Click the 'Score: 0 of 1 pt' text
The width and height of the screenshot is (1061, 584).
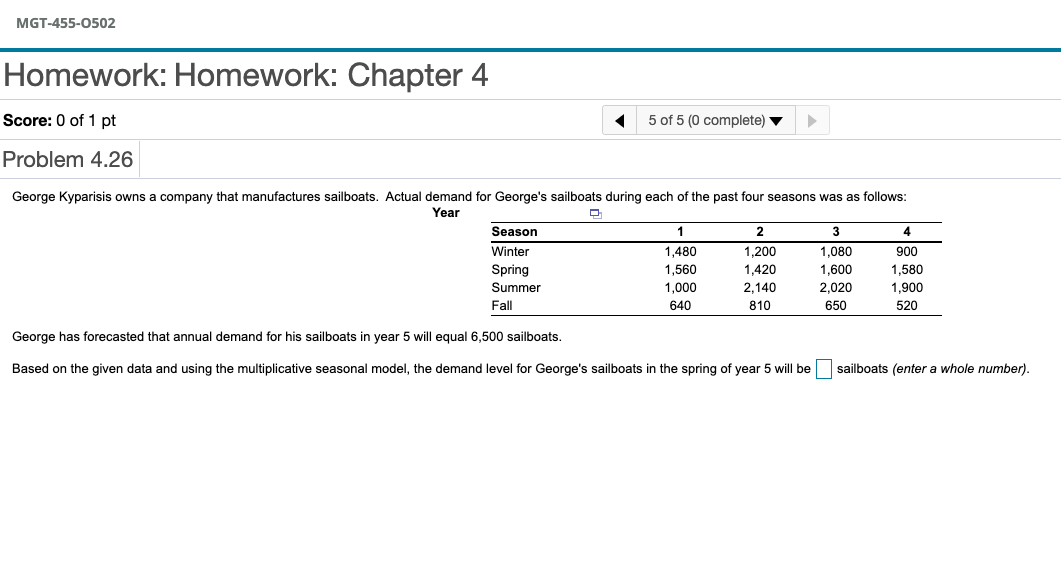(x=57, y=119)
